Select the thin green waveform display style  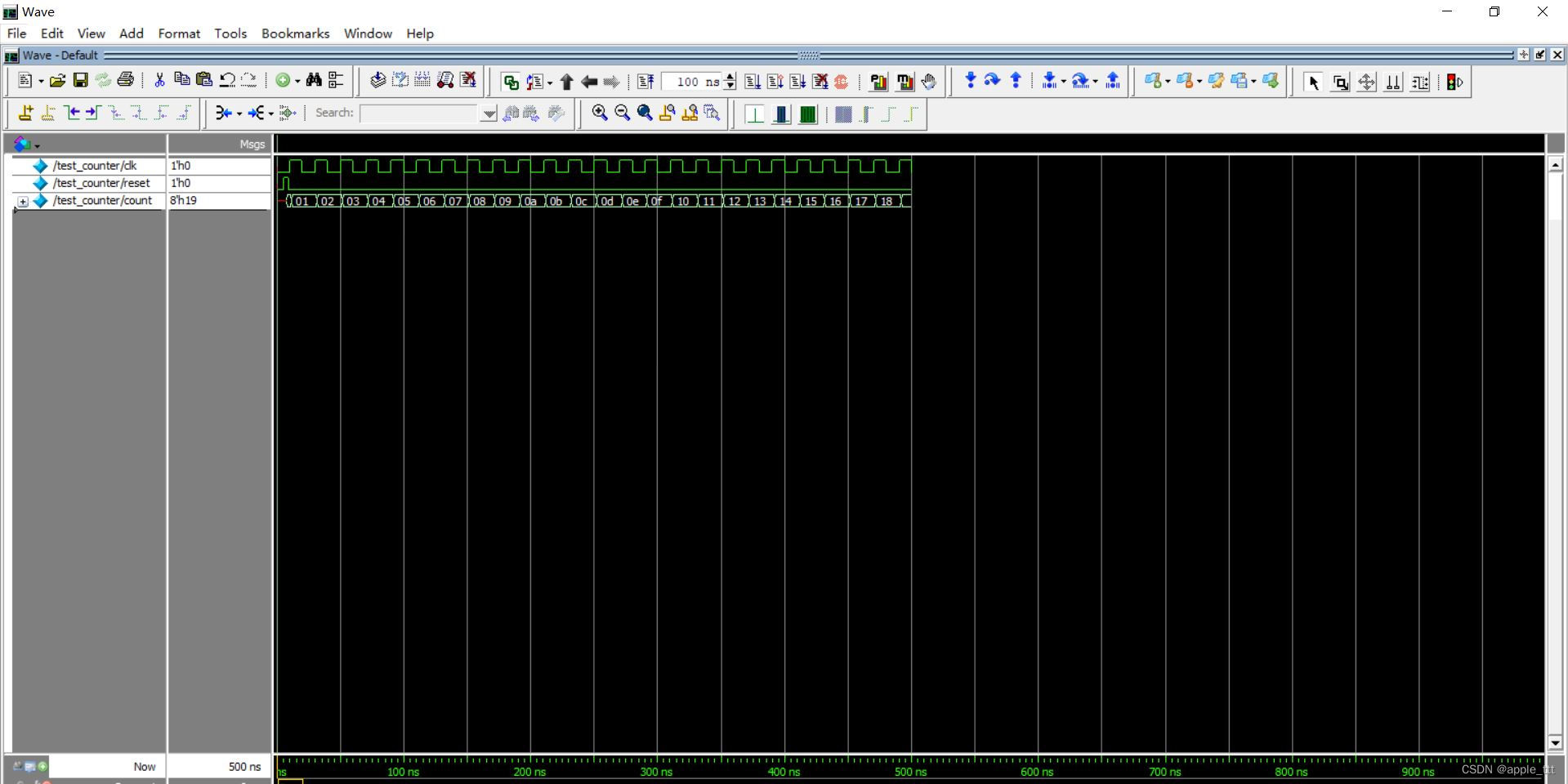tap(755, 114)
